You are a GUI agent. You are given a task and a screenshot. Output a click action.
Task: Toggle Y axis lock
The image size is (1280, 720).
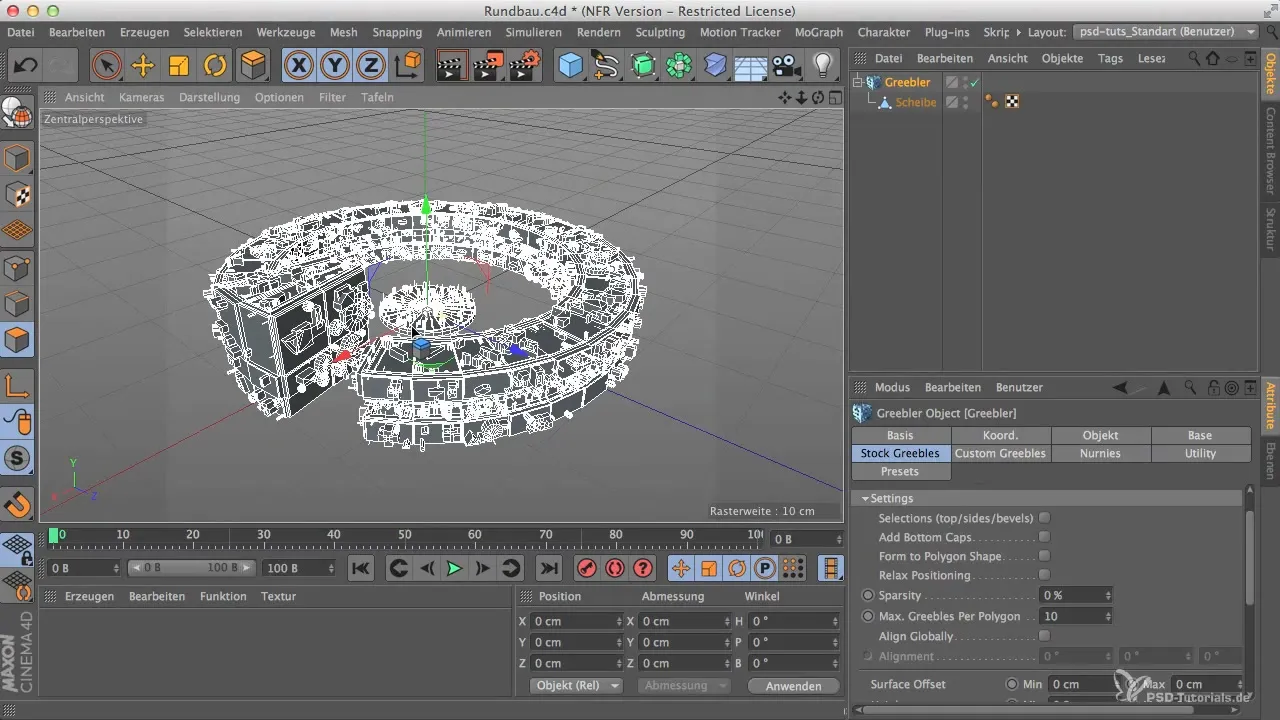(335, 66)
